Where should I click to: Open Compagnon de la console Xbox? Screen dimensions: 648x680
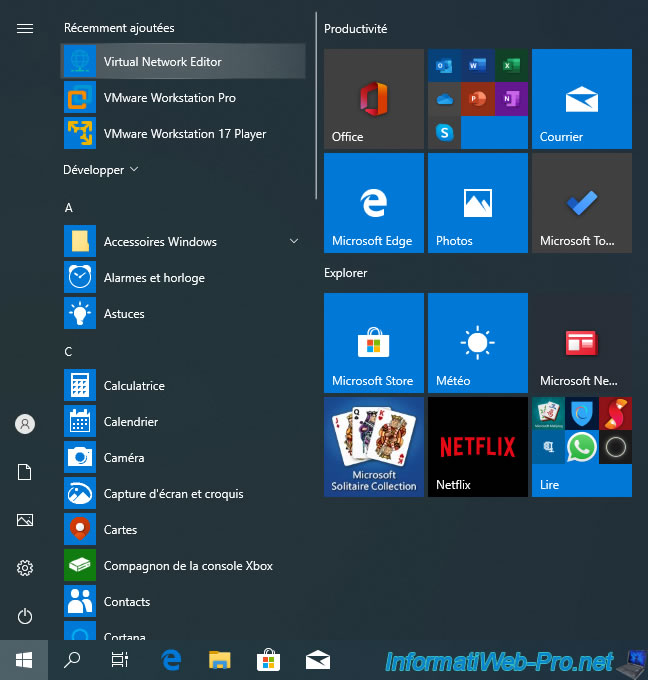coord(183,566)
